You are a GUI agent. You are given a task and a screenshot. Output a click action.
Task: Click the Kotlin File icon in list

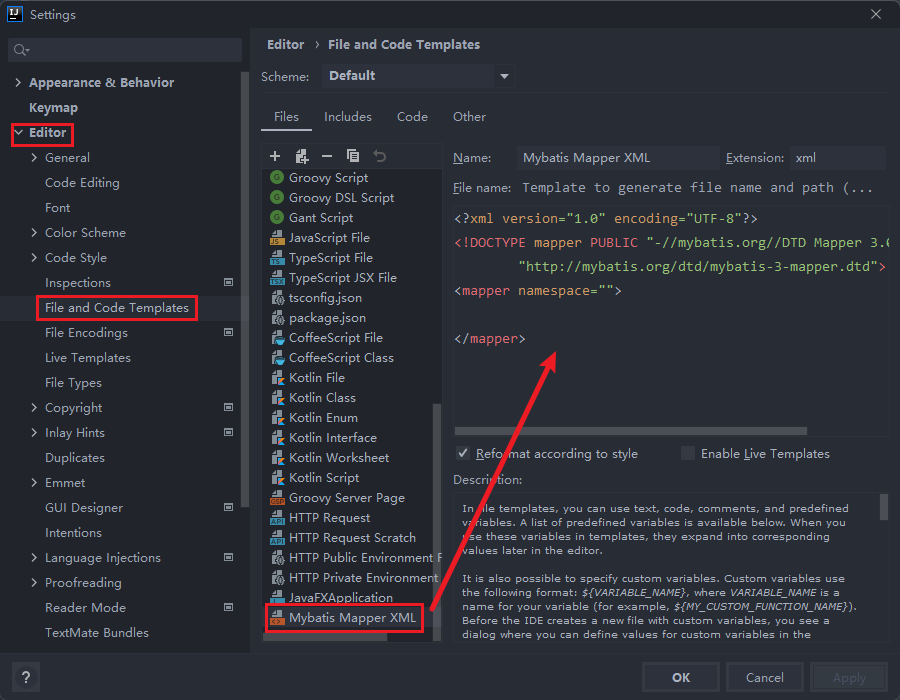tap(277, 378)
